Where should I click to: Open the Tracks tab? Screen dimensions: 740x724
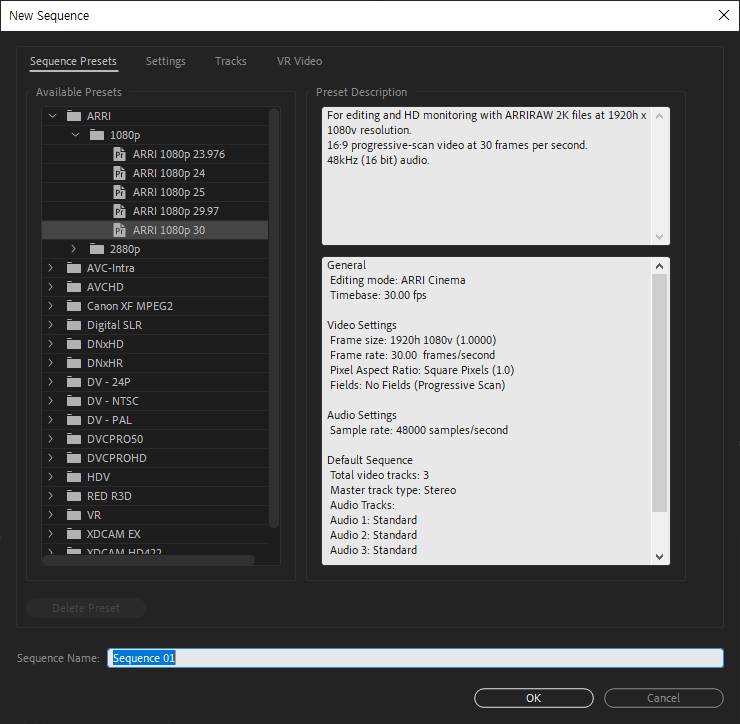(x=231, y=61)
